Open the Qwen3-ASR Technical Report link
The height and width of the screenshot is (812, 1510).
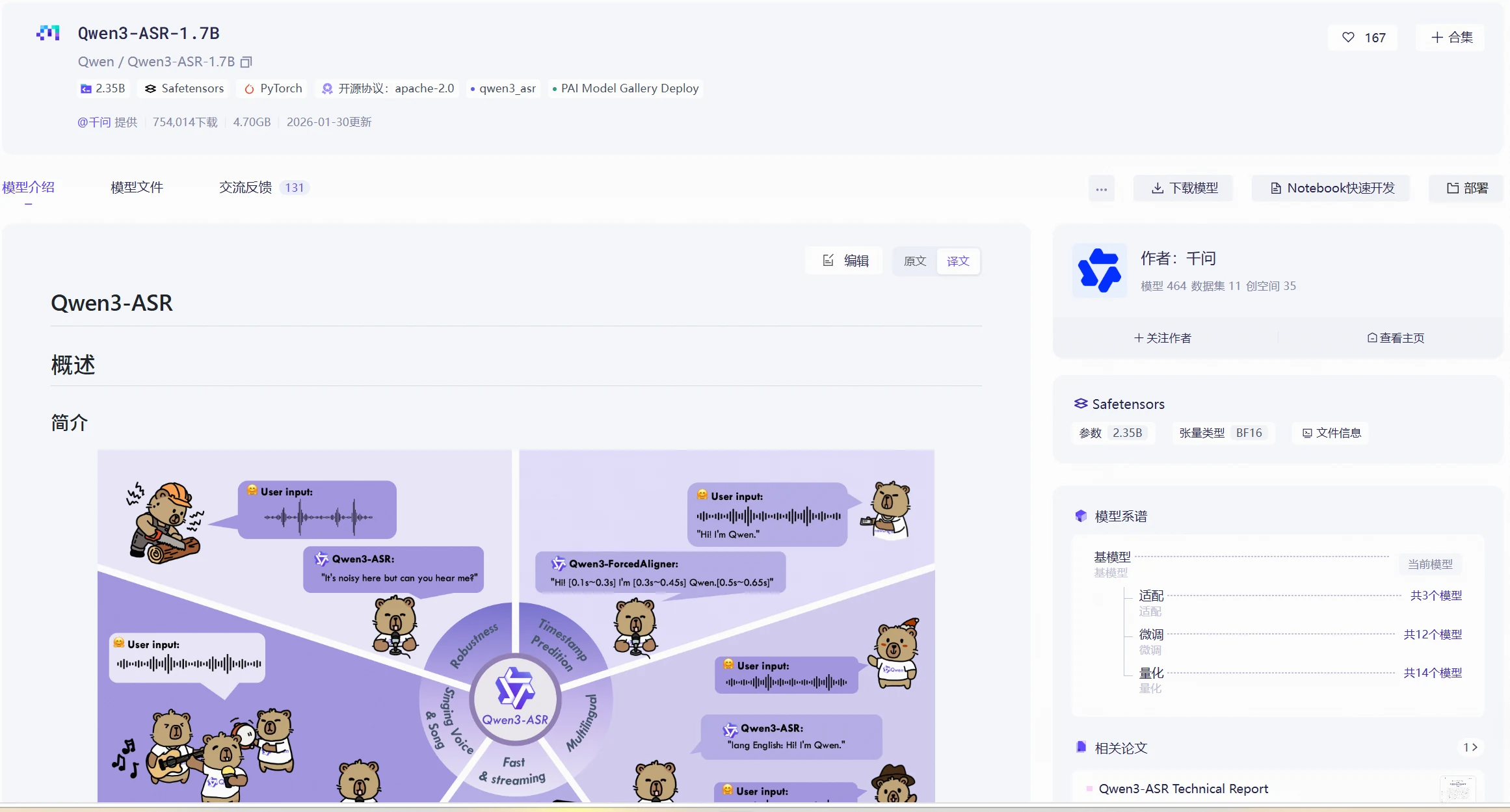1183,789
